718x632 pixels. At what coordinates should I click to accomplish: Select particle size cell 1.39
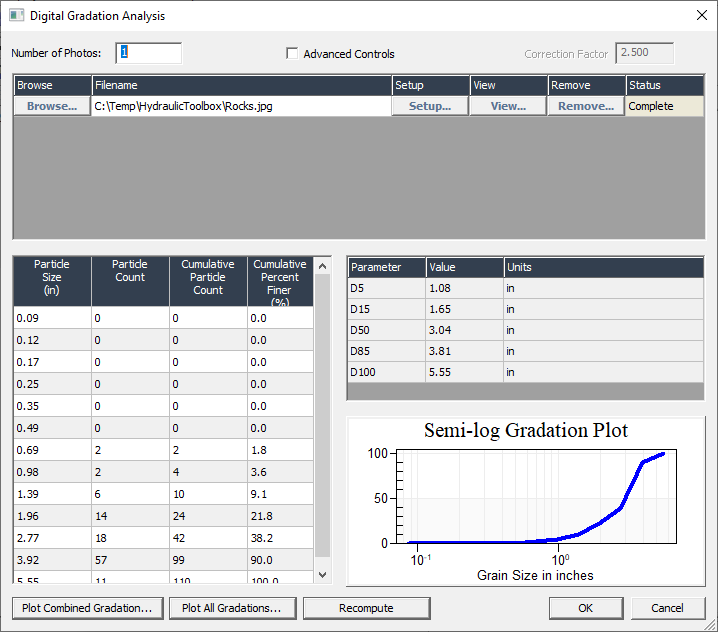click(x=52, y=494)
